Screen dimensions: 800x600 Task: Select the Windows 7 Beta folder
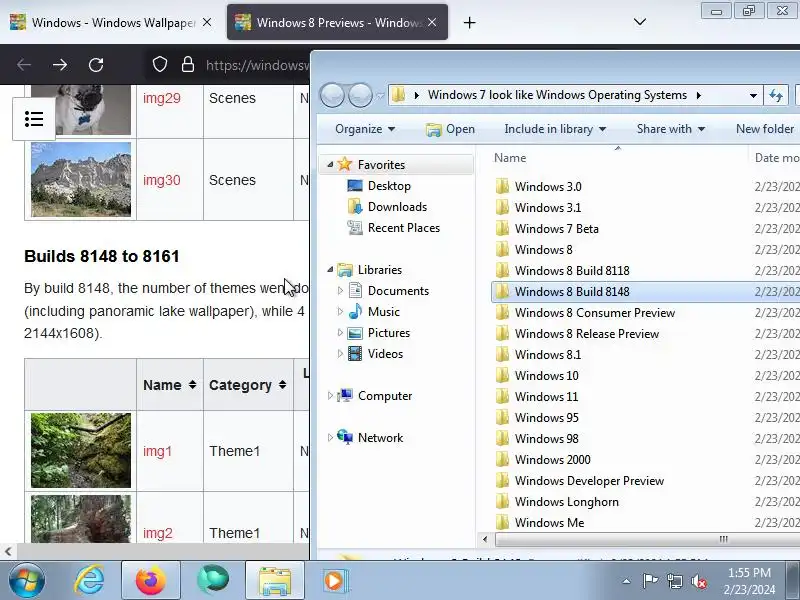(557, 229)
